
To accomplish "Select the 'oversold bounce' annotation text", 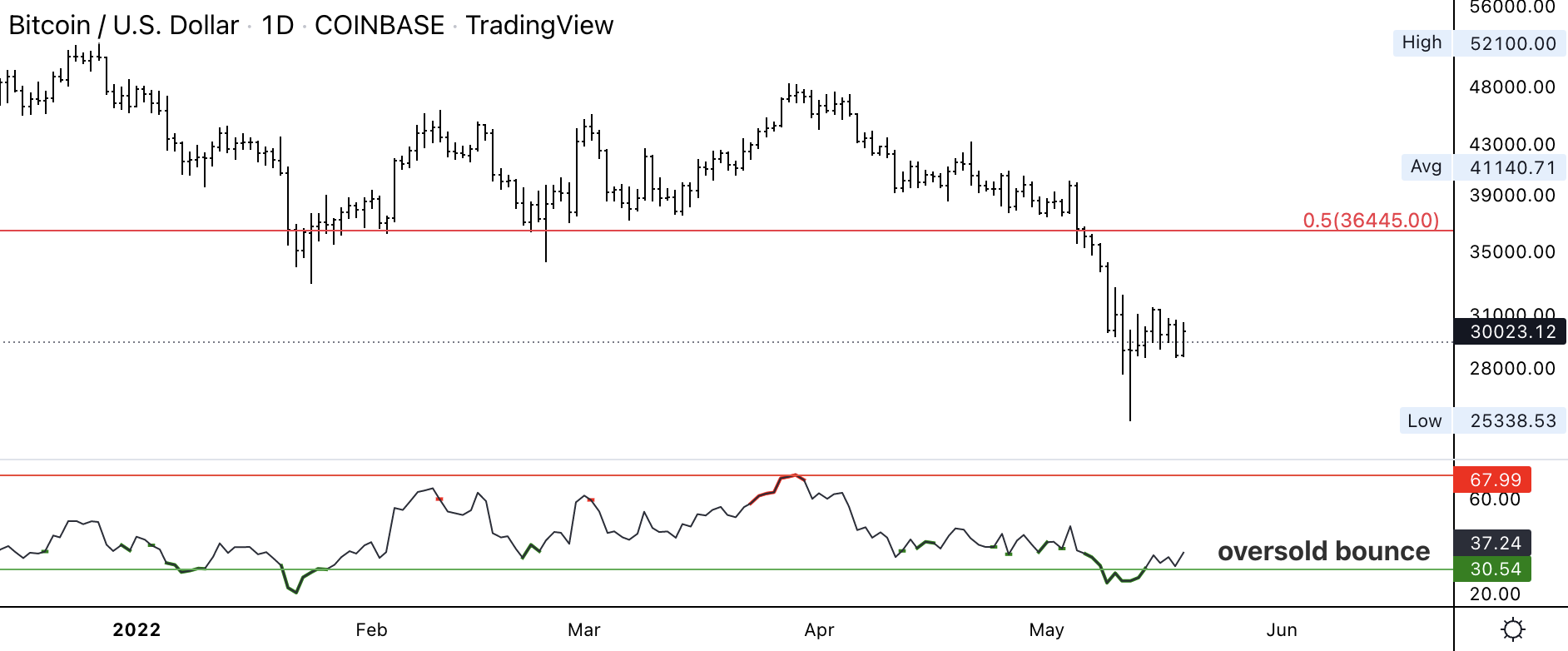I will (x=1323, y=551).
